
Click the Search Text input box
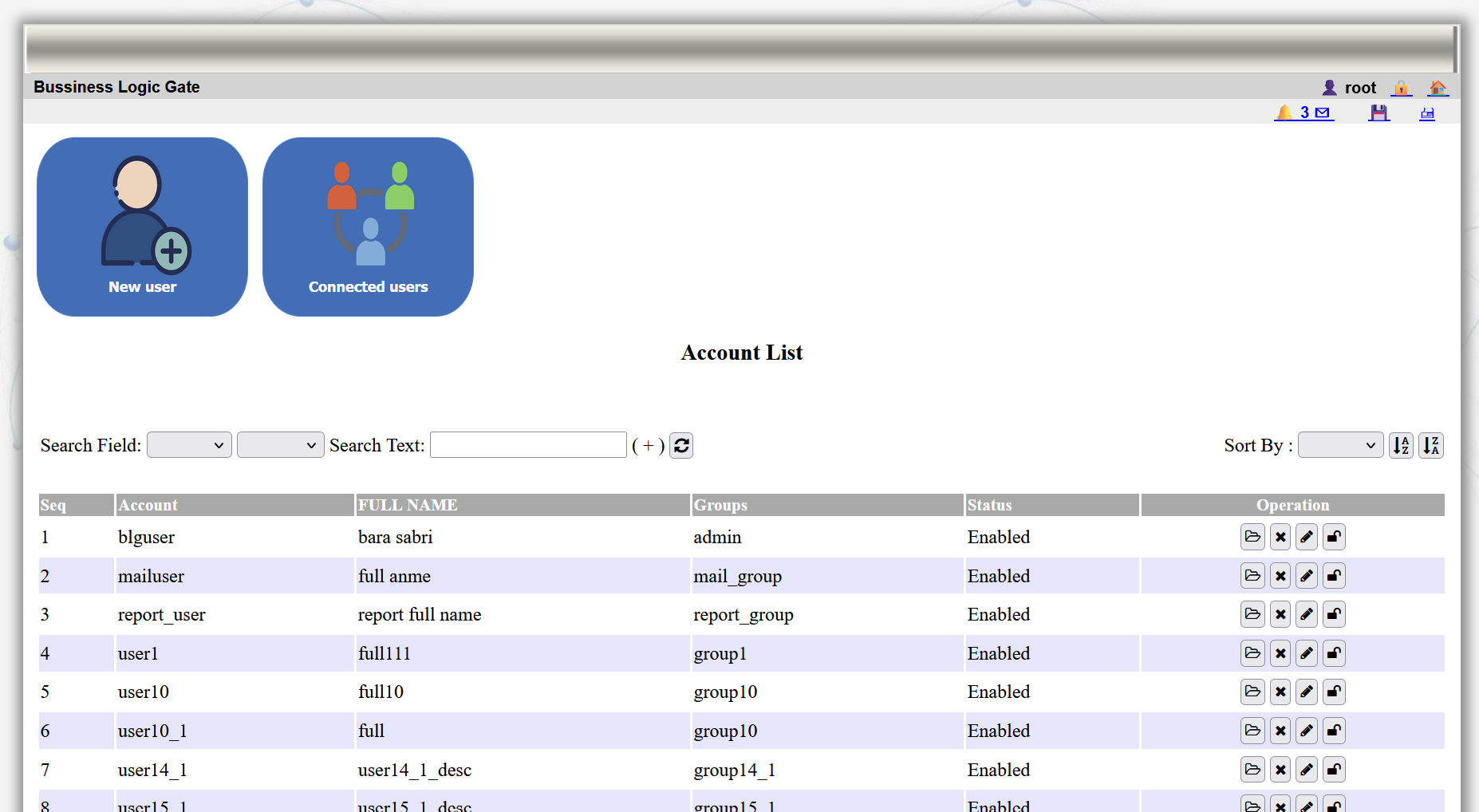pyautogui.click(x=528, y=445)
